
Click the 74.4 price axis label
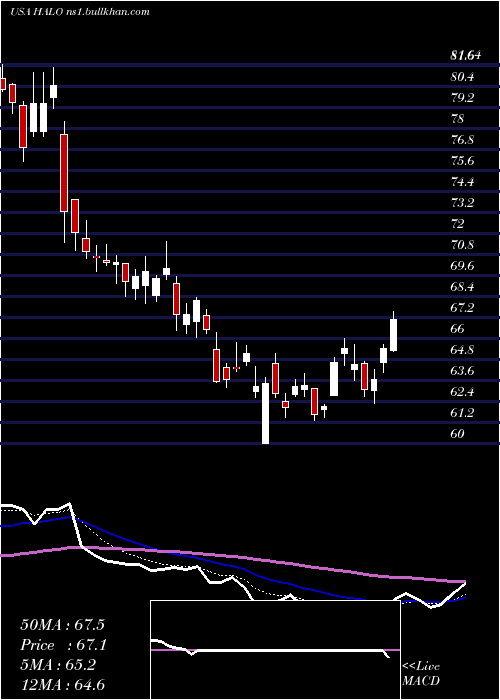pyautogui.click(x=462, y=182)
